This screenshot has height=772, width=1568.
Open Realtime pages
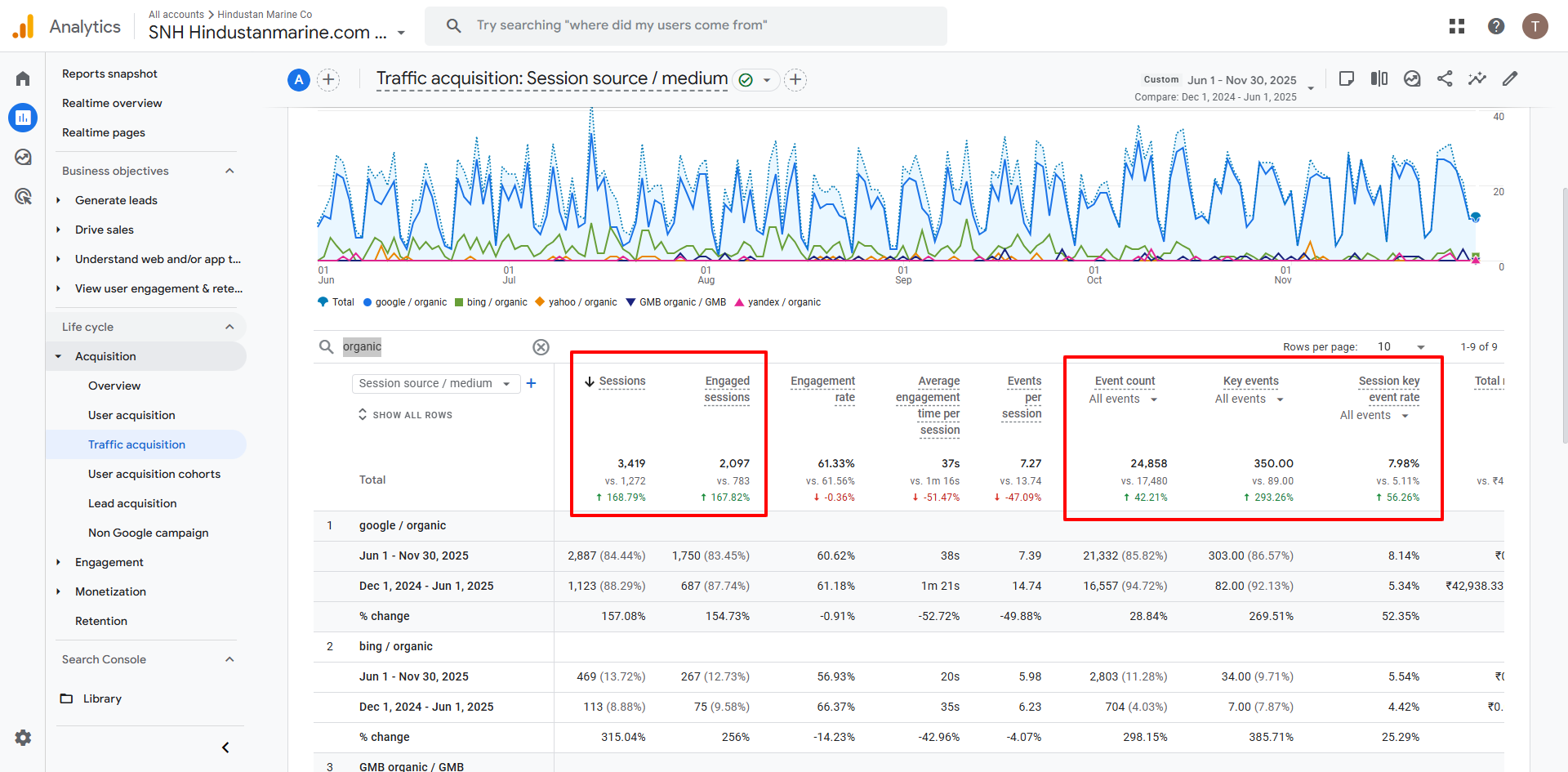click(104, 132)
